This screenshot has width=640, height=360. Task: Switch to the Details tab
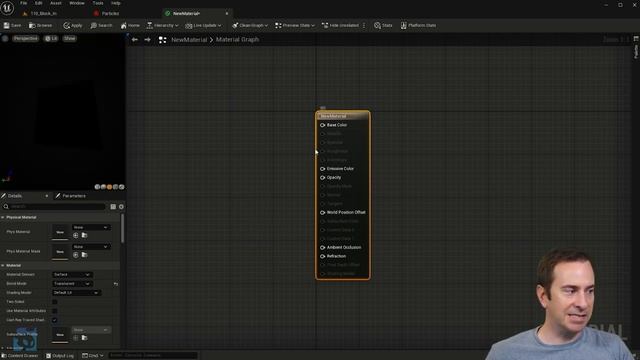click(x=15, y=196)
